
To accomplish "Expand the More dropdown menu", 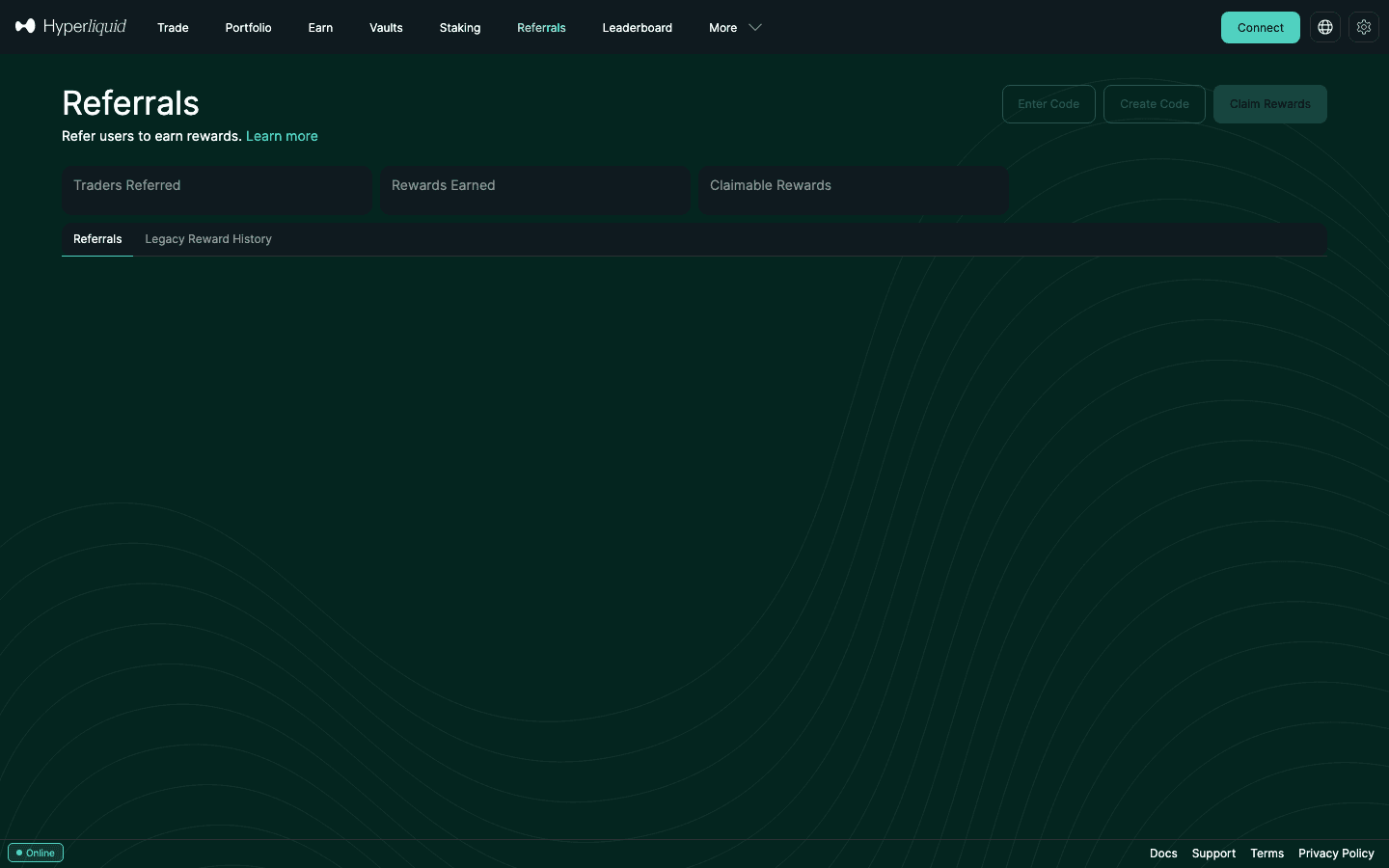I will [735, 27].
